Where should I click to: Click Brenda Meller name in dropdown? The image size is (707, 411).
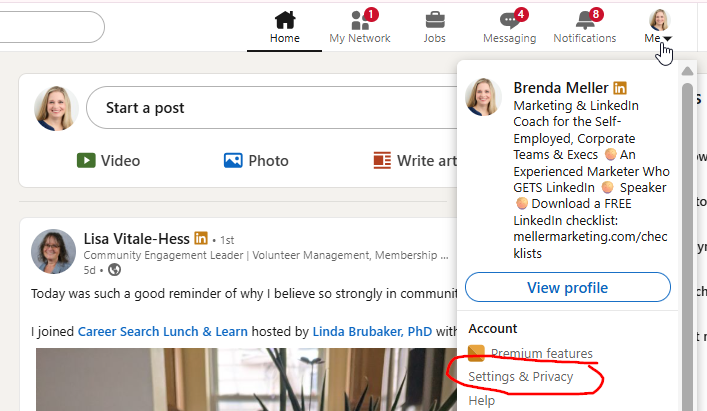[x=561, y=88]
